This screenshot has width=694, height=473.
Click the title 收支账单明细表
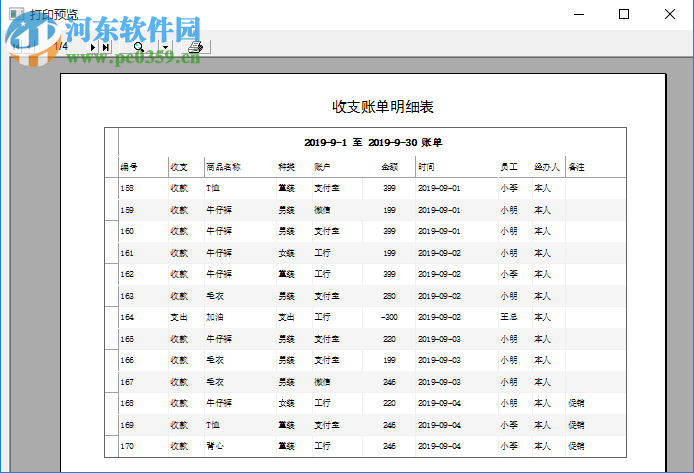(x=383, y=107)
